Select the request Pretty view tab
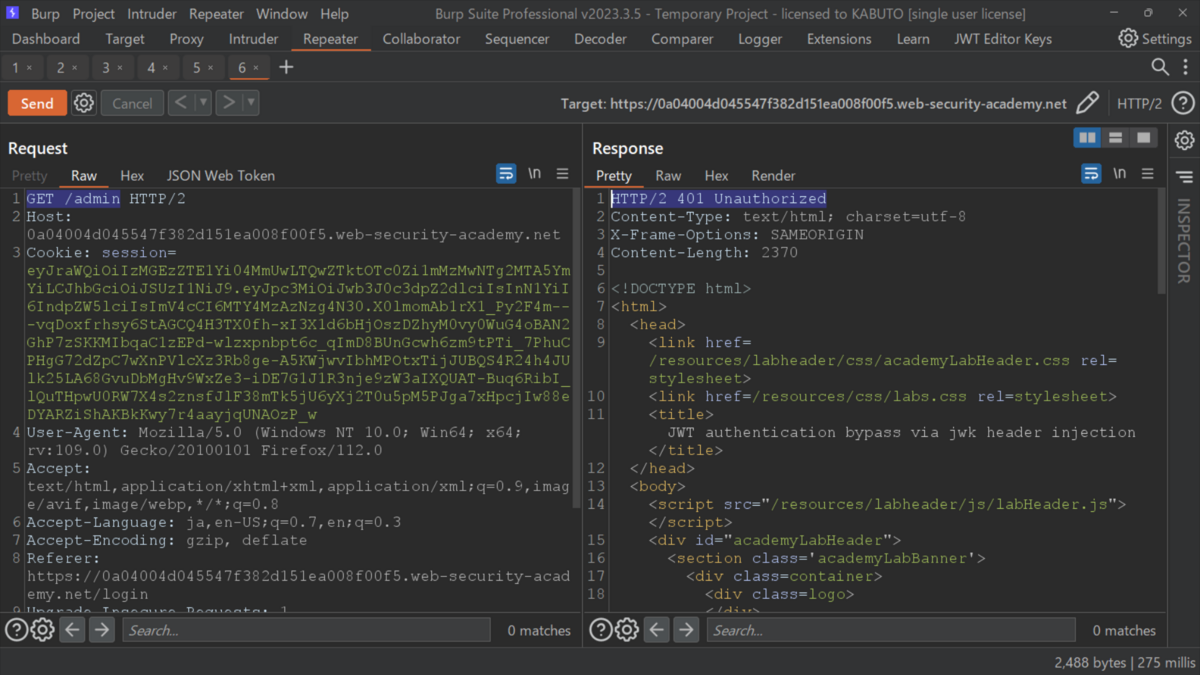Screen dimensions: 1200x675 point(29,175)
